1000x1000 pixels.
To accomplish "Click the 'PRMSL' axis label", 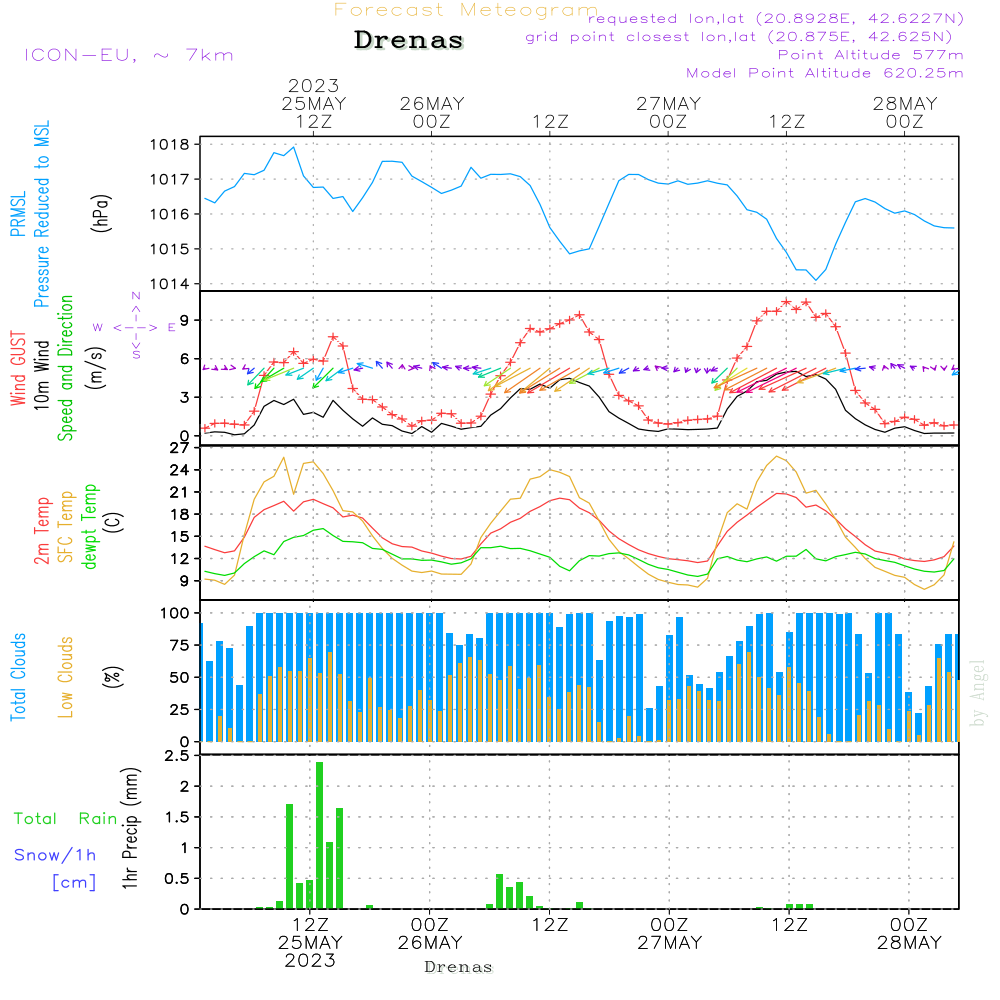I will [18, 214].
